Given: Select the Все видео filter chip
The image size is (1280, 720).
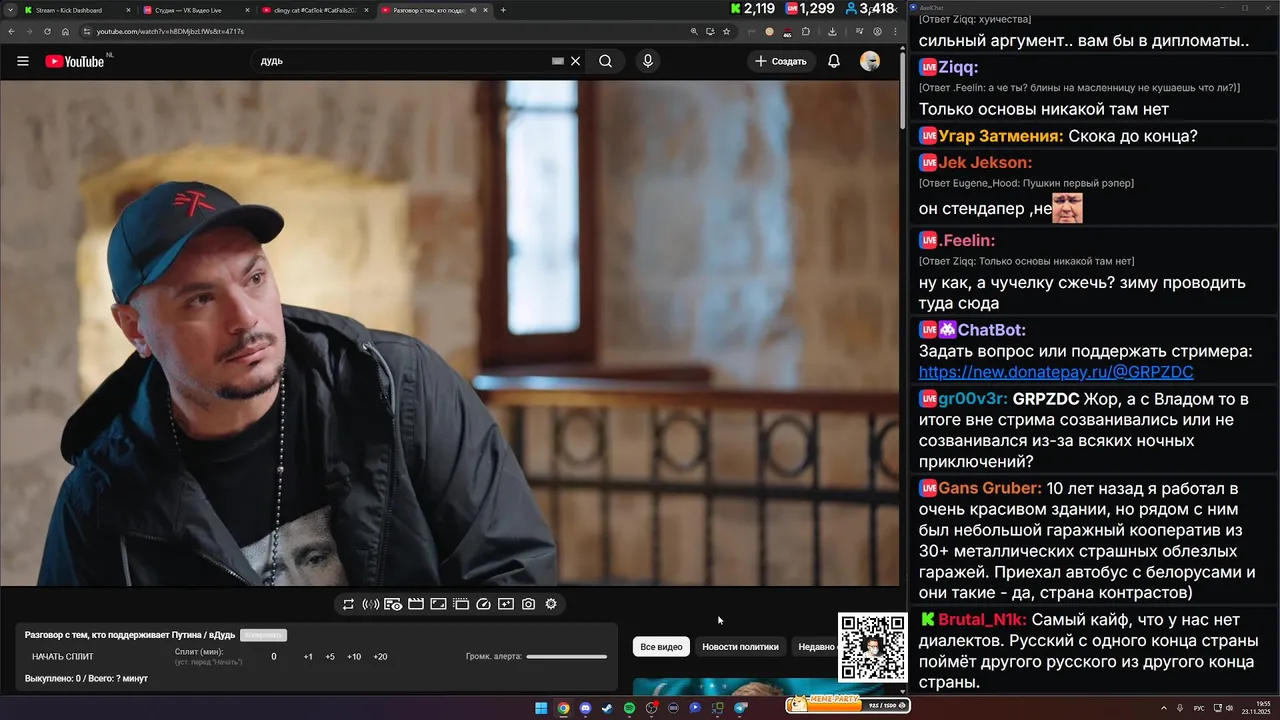Looking at the screenshot, I should (661, 647).
